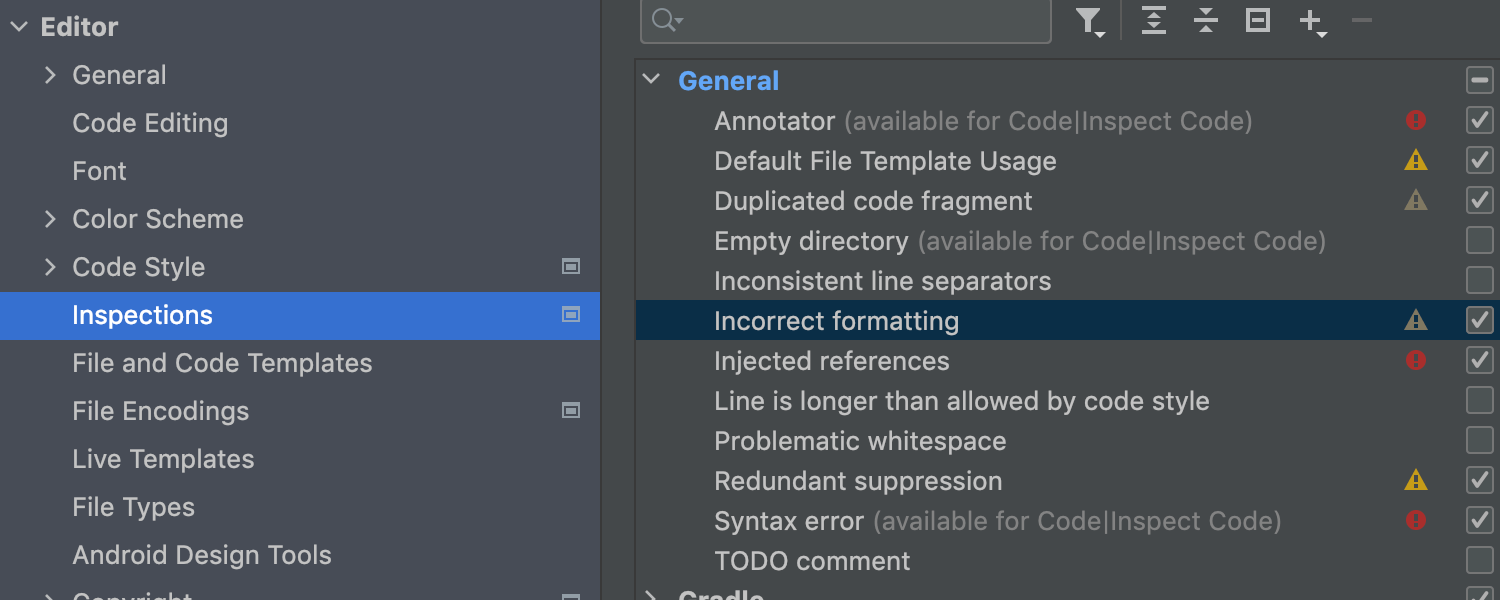This screenshot has height=600, width=1500.
Task: Click the error severity icon for Annotator
Action: [x=1416, y=121]
